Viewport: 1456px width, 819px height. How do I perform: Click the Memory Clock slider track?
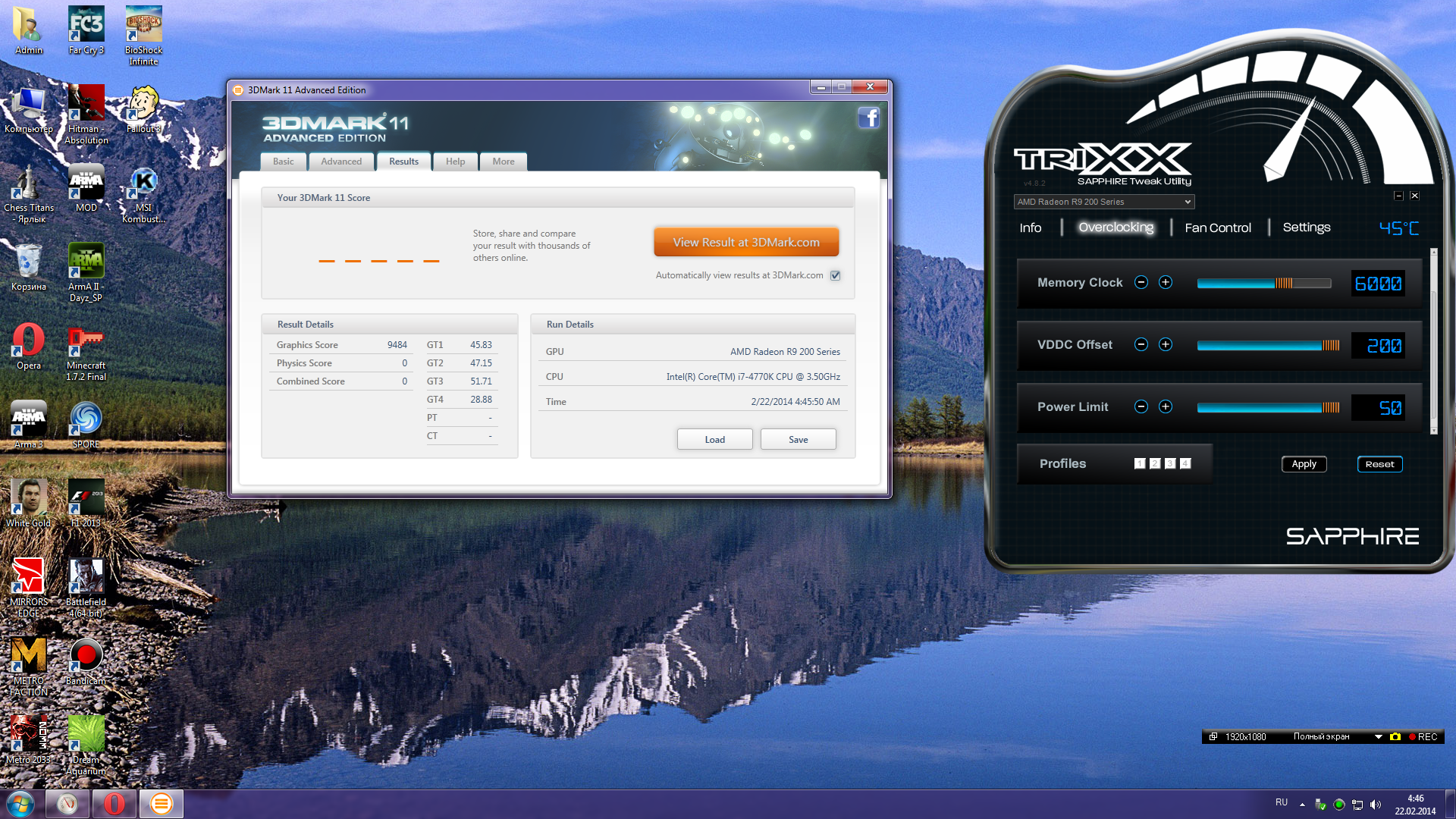point(1263,283)
